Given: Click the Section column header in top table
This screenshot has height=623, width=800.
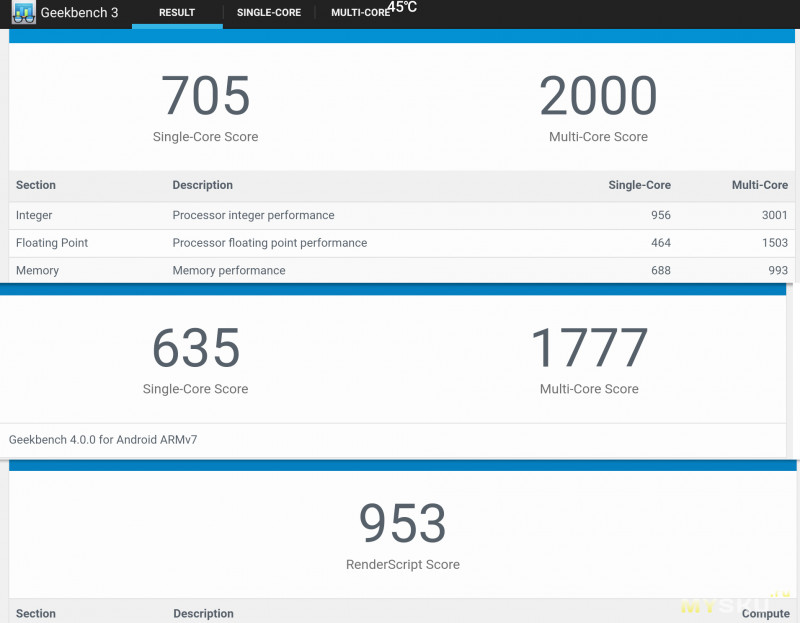Looking at the screenshot, I should click(36, 185).
